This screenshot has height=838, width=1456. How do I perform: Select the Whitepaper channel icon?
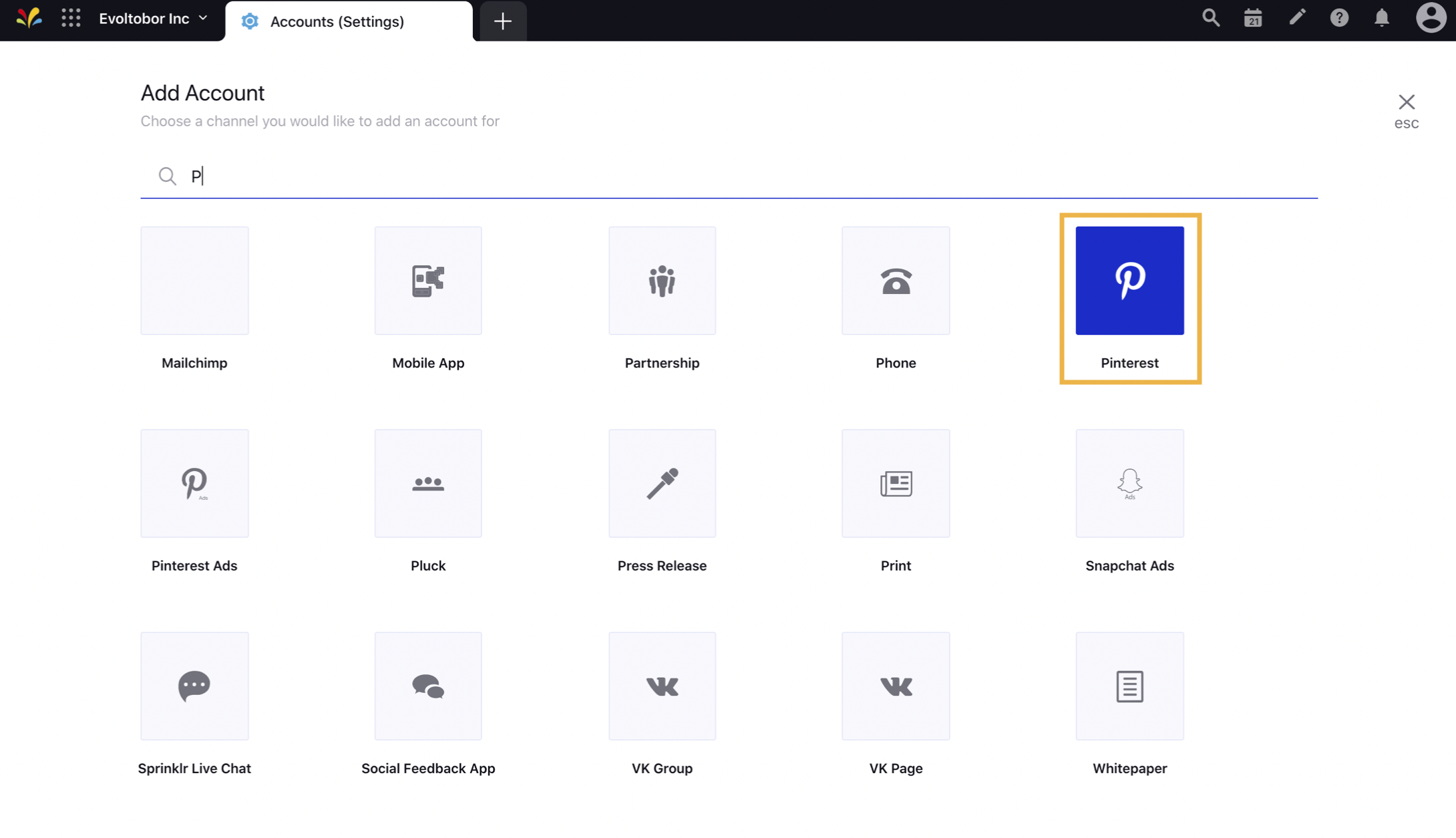point(1130,686)
